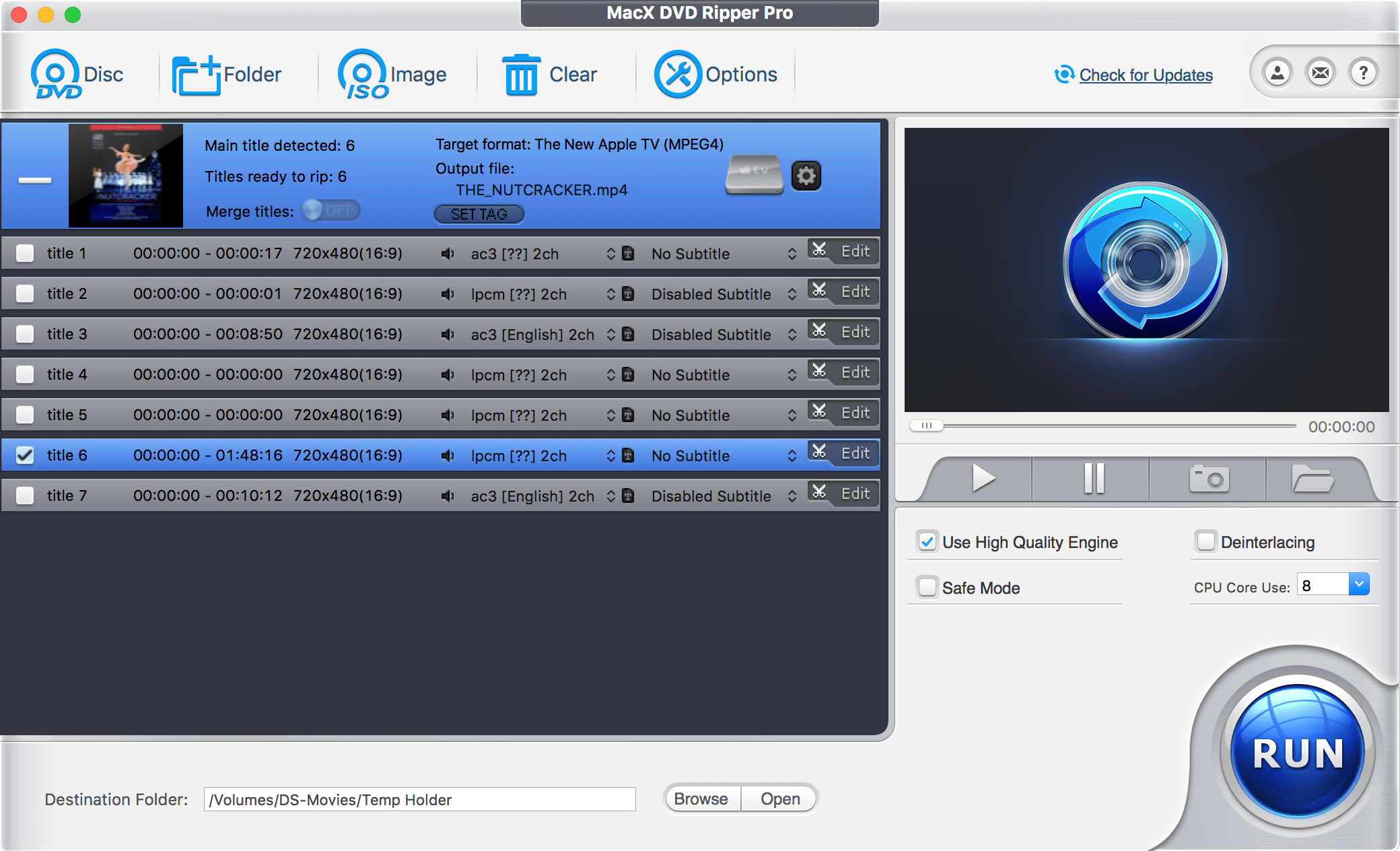This screenshot has height=851, width=1400.
Task: Click SET TAG for the output file
Action: pyautogui.click(x=479, y=214)
